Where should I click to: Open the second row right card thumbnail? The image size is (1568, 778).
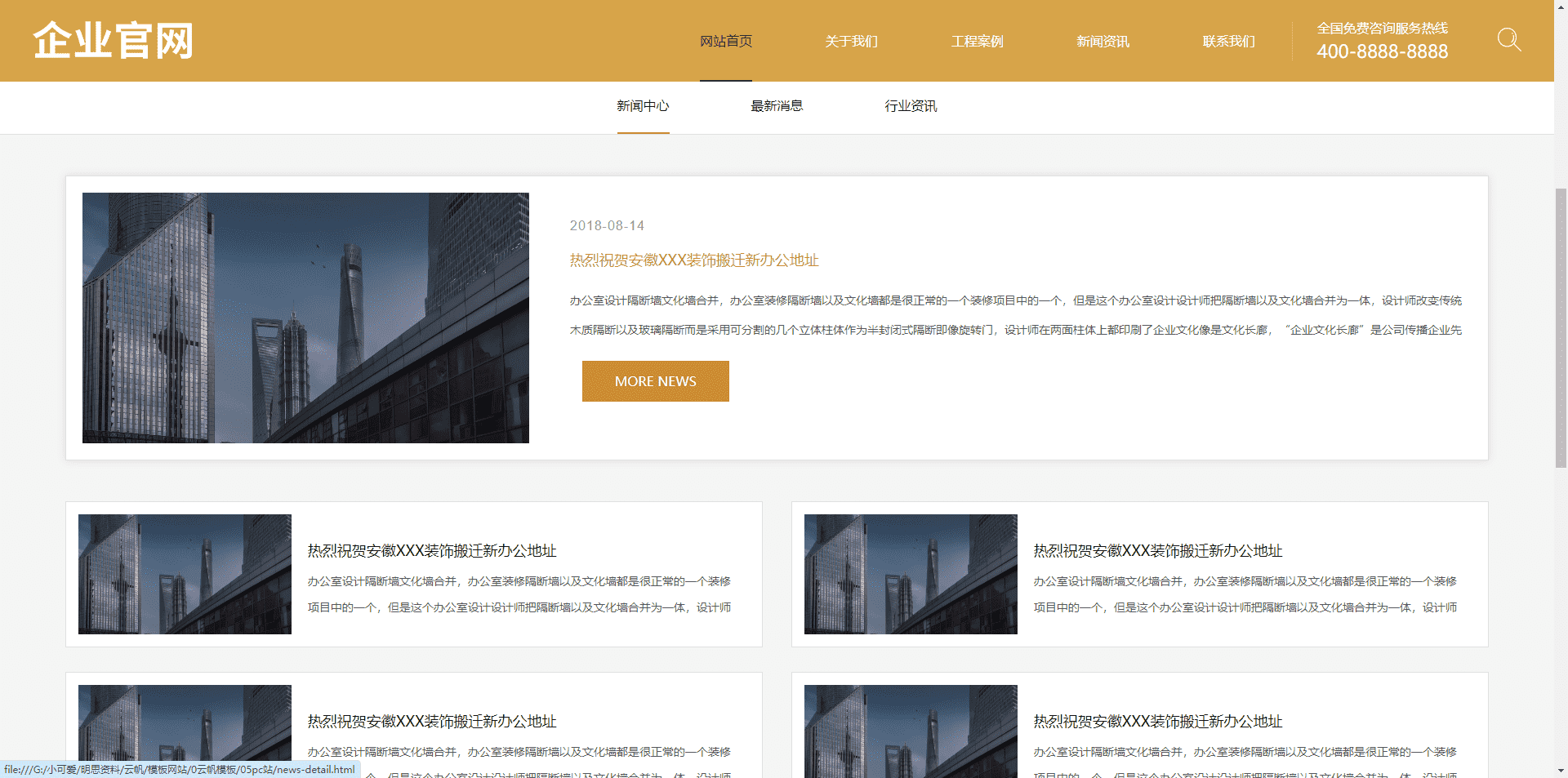pyautogui.click(x=911, y=731)
